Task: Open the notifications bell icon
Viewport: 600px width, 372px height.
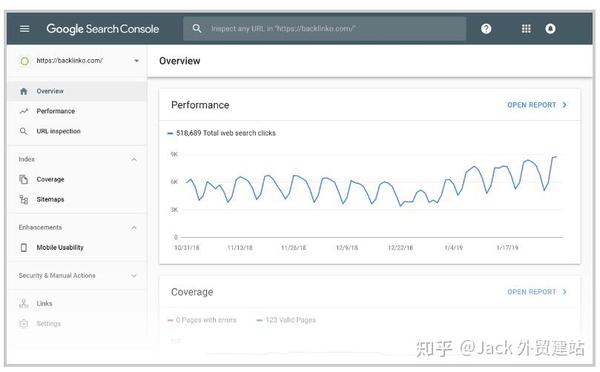Action: point(550,29)
